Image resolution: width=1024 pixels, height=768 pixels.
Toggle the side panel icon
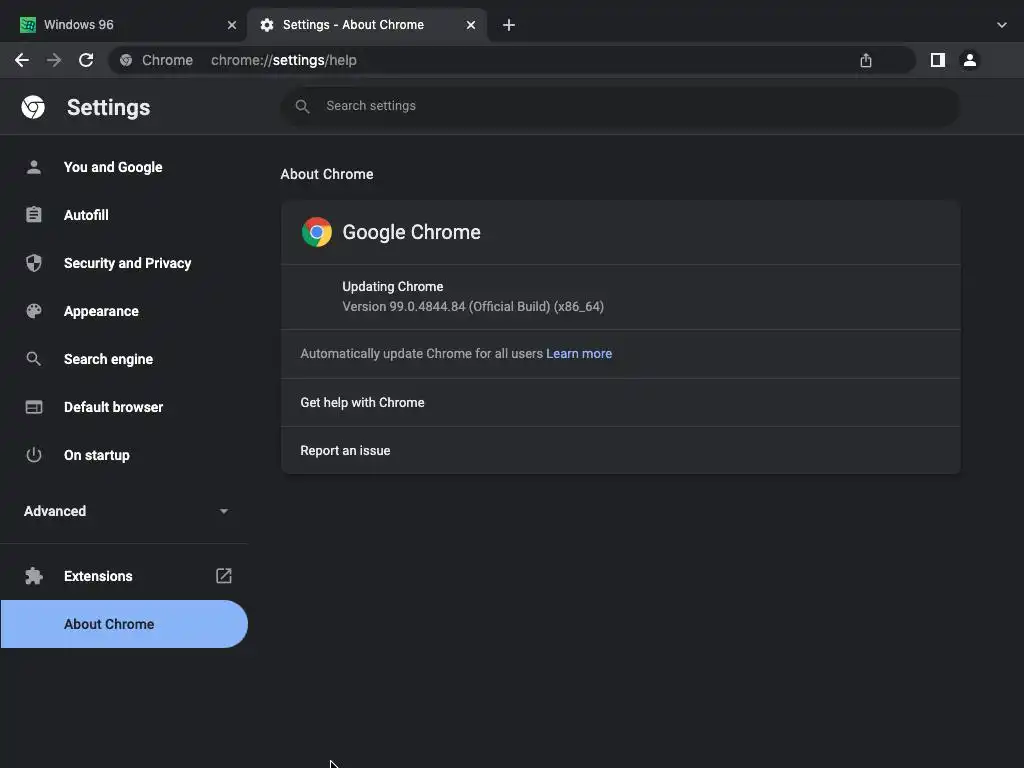pos(938,60)
